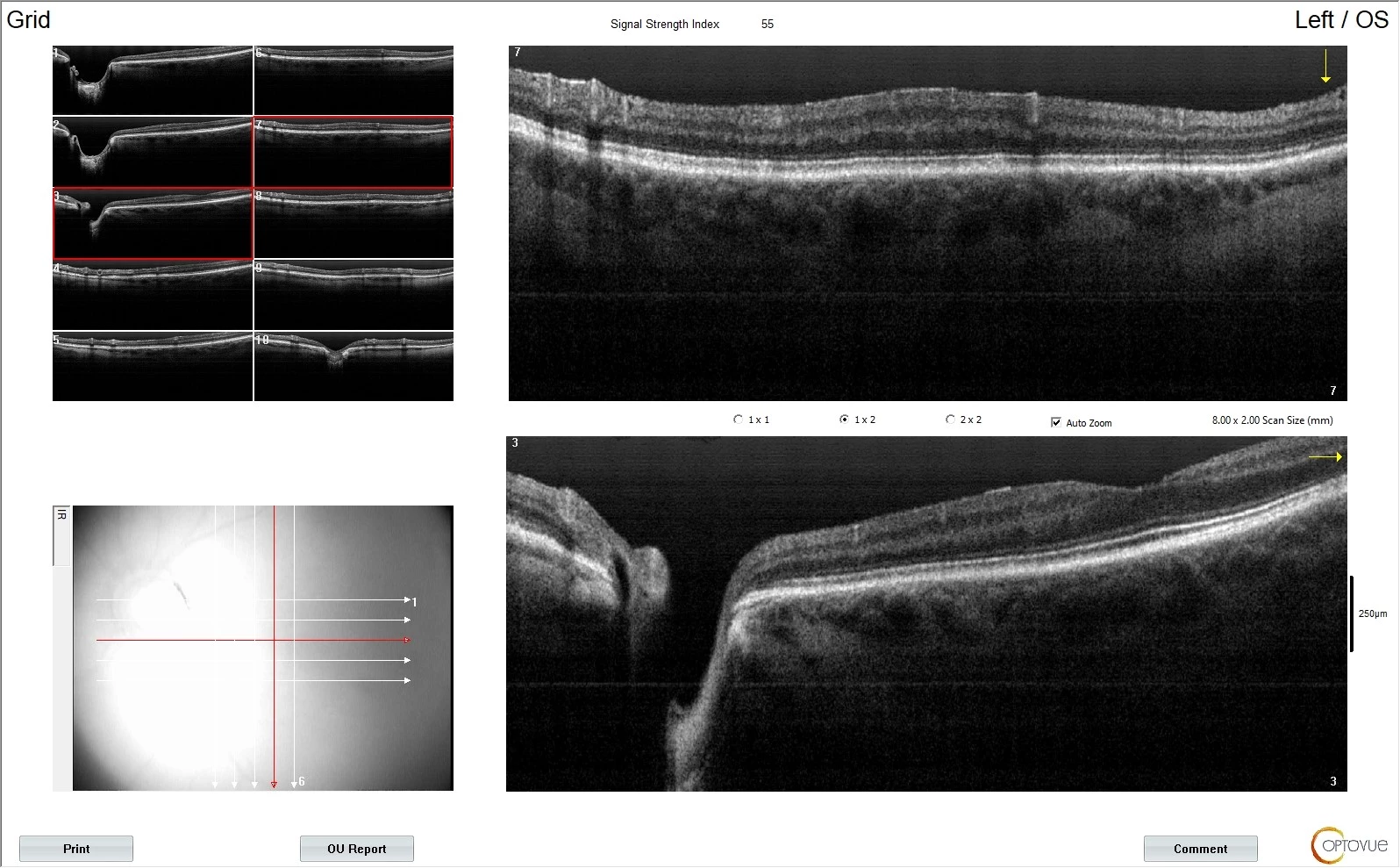Select scan thumbnail number 9
This screenshot has height=868, width=1400.
click(x=354, y=295)
